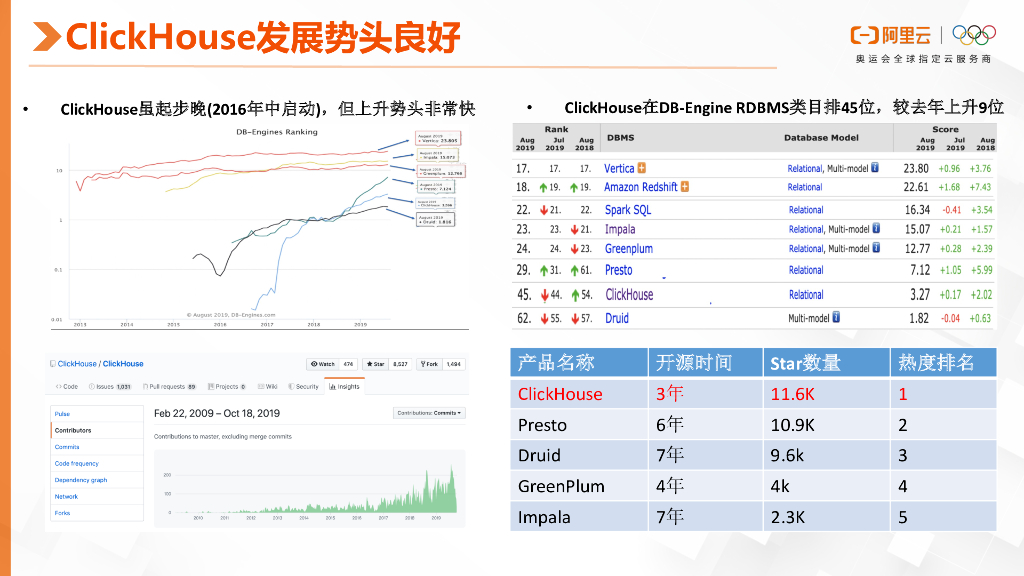
Task: Click the 2.3K cell in the Impala row
Action: coord(827,517)
